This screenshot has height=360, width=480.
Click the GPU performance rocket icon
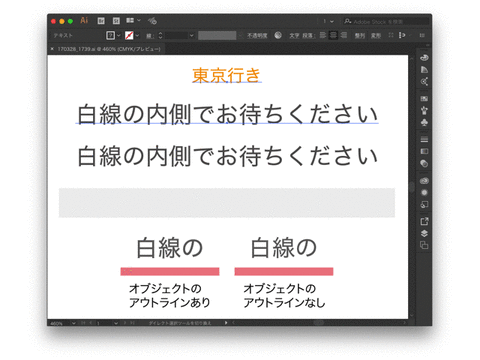tap(152, 21)
